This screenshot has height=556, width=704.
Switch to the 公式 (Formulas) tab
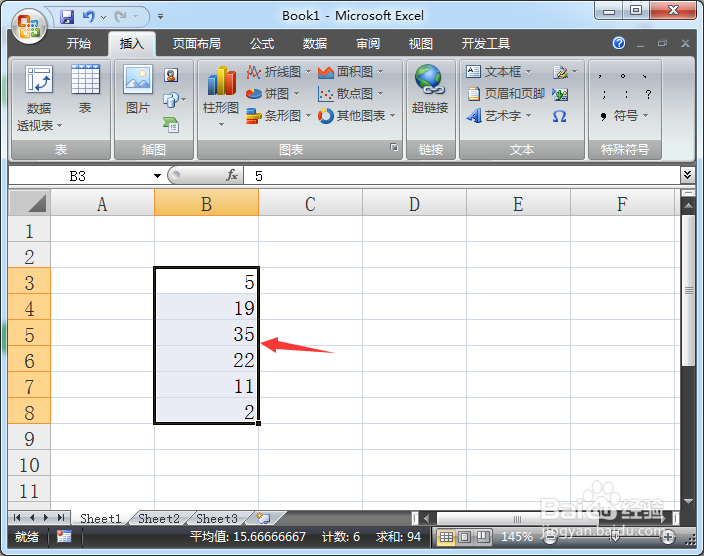pyautogui.click(x=262, y=44)
